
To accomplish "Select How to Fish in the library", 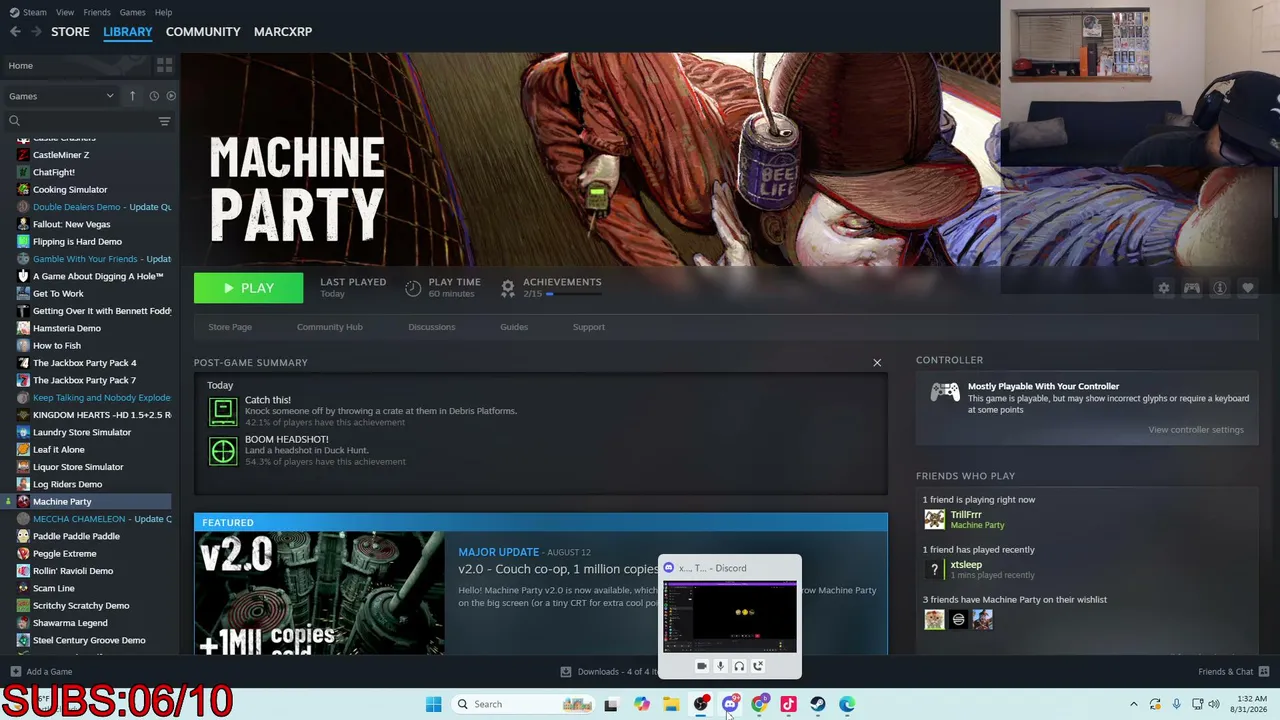I will pyautogui.click(x=57, y=345).
